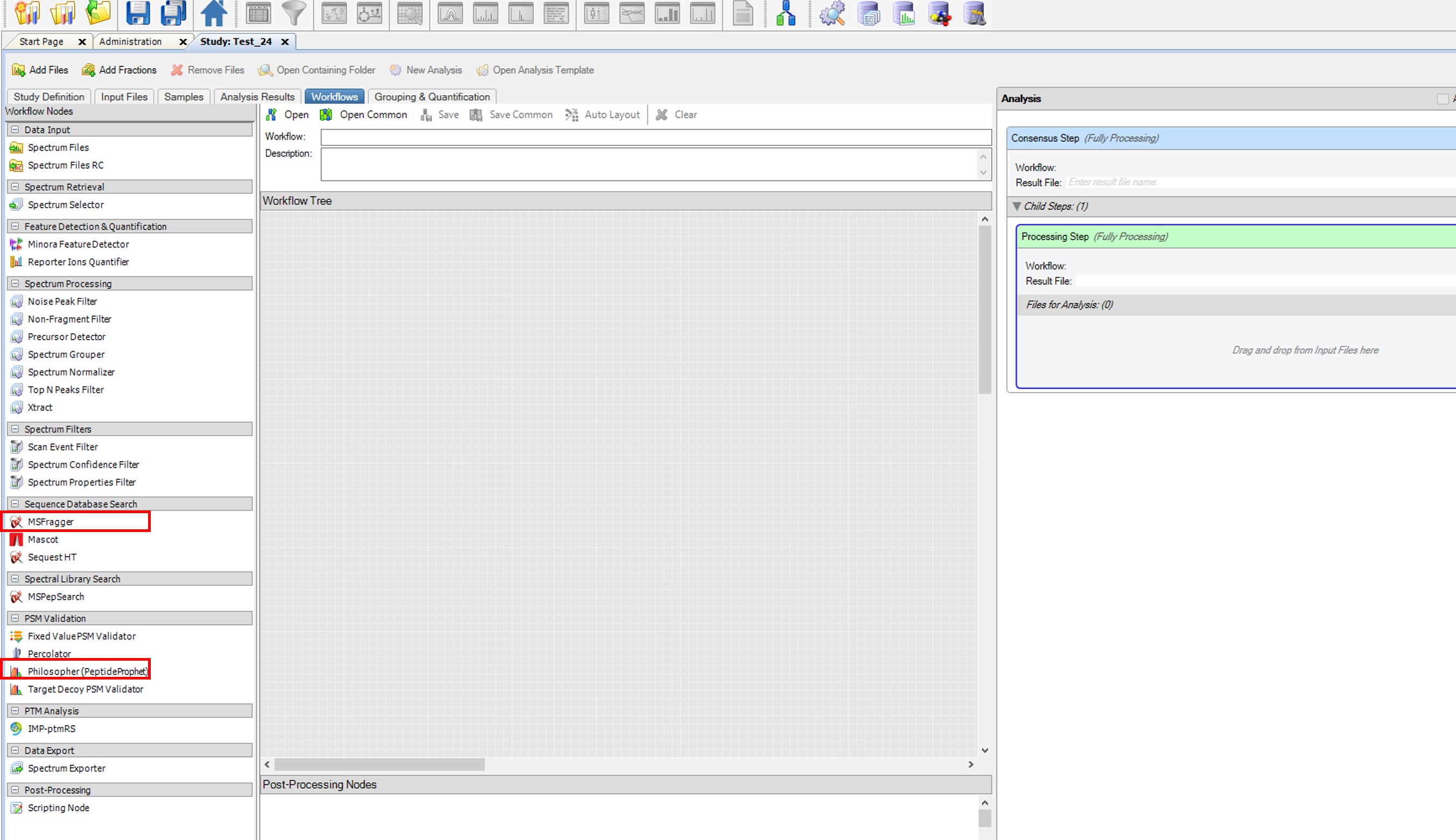Image resolution: width=1456 pixels, height=840 pixels.
Task: Click the filter funnel toolbar icon
Action: tap(293, 14)
